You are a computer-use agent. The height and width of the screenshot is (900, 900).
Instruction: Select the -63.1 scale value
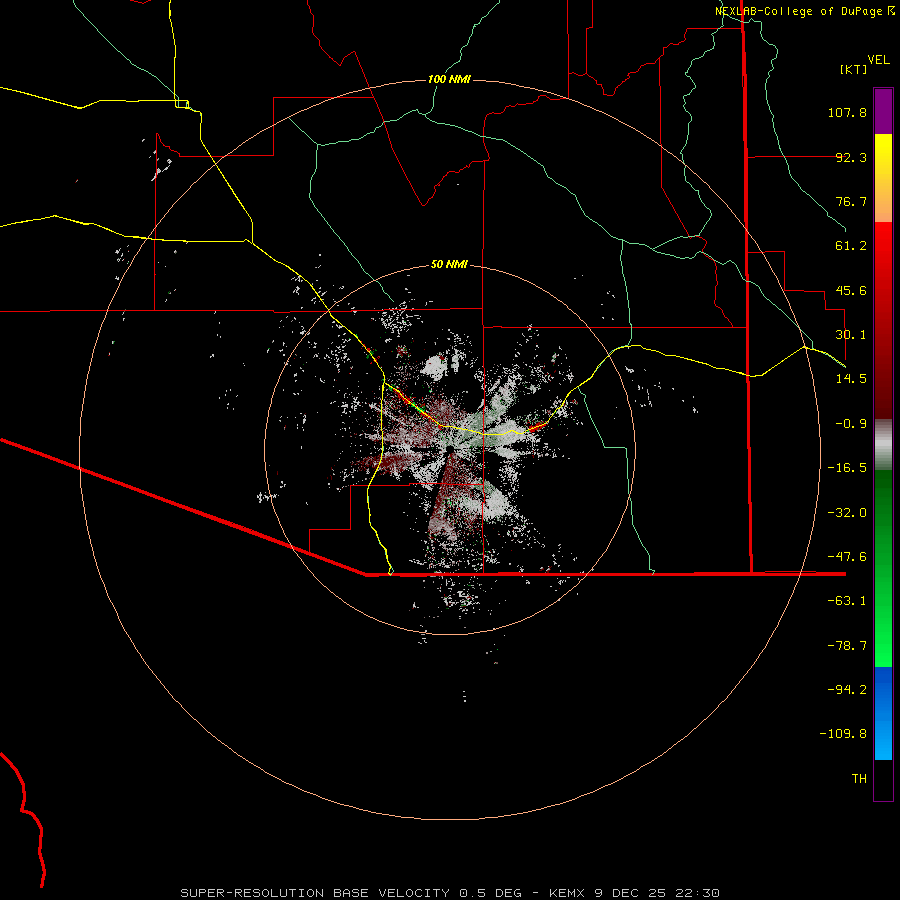(x=847, y=601)
